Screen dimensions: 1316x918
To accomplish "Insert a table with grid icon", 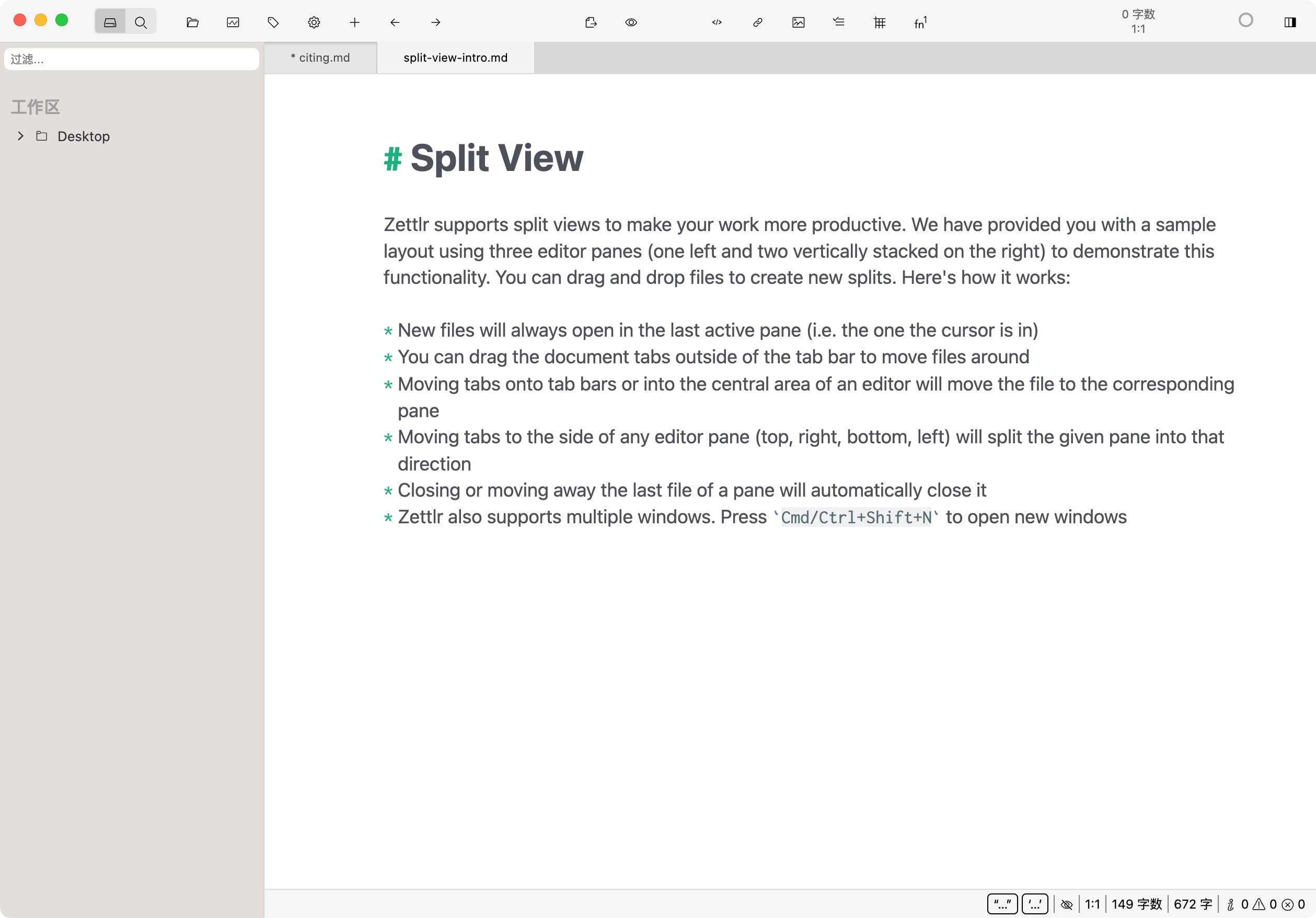I will 880,22.
